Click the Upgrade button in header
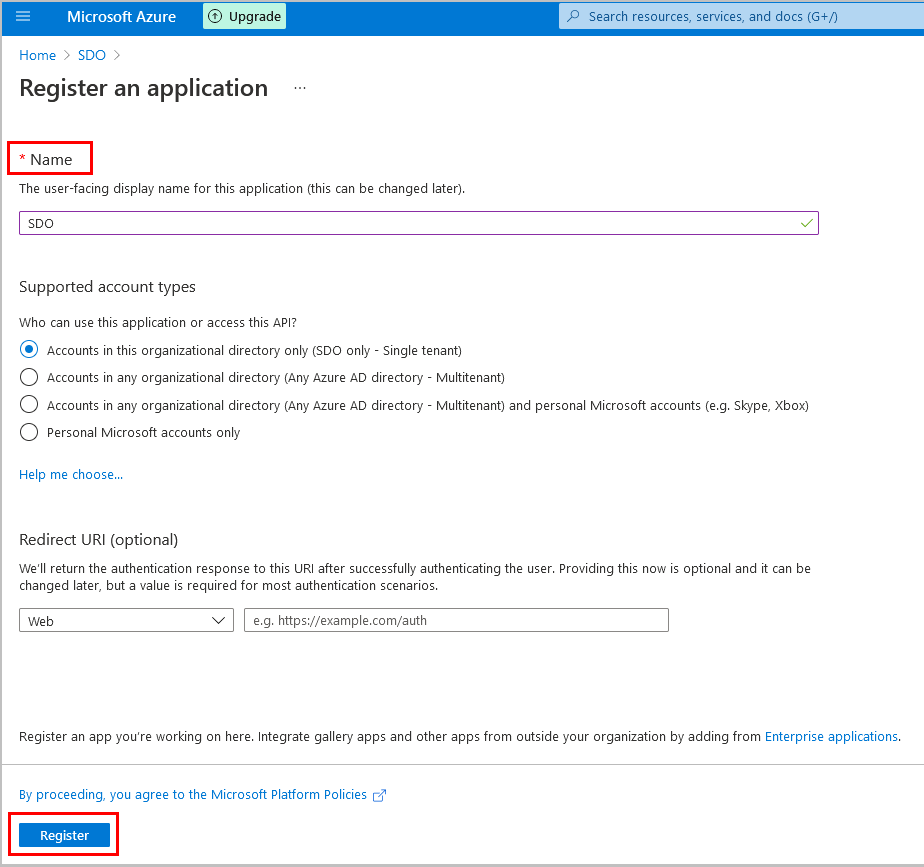 [245, 17]
